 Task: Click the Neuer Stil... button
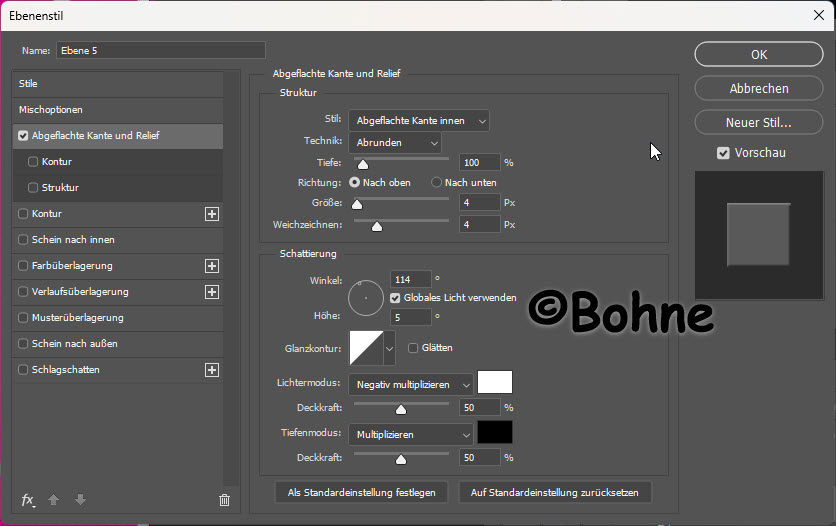click(x=758, y=123)
